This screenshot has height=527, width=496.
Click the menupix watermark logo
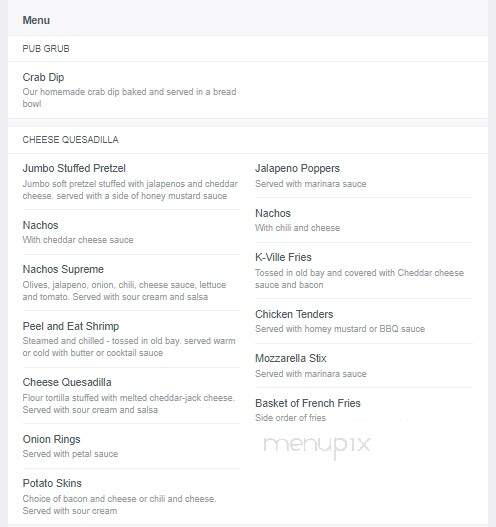tap(317, 446)
